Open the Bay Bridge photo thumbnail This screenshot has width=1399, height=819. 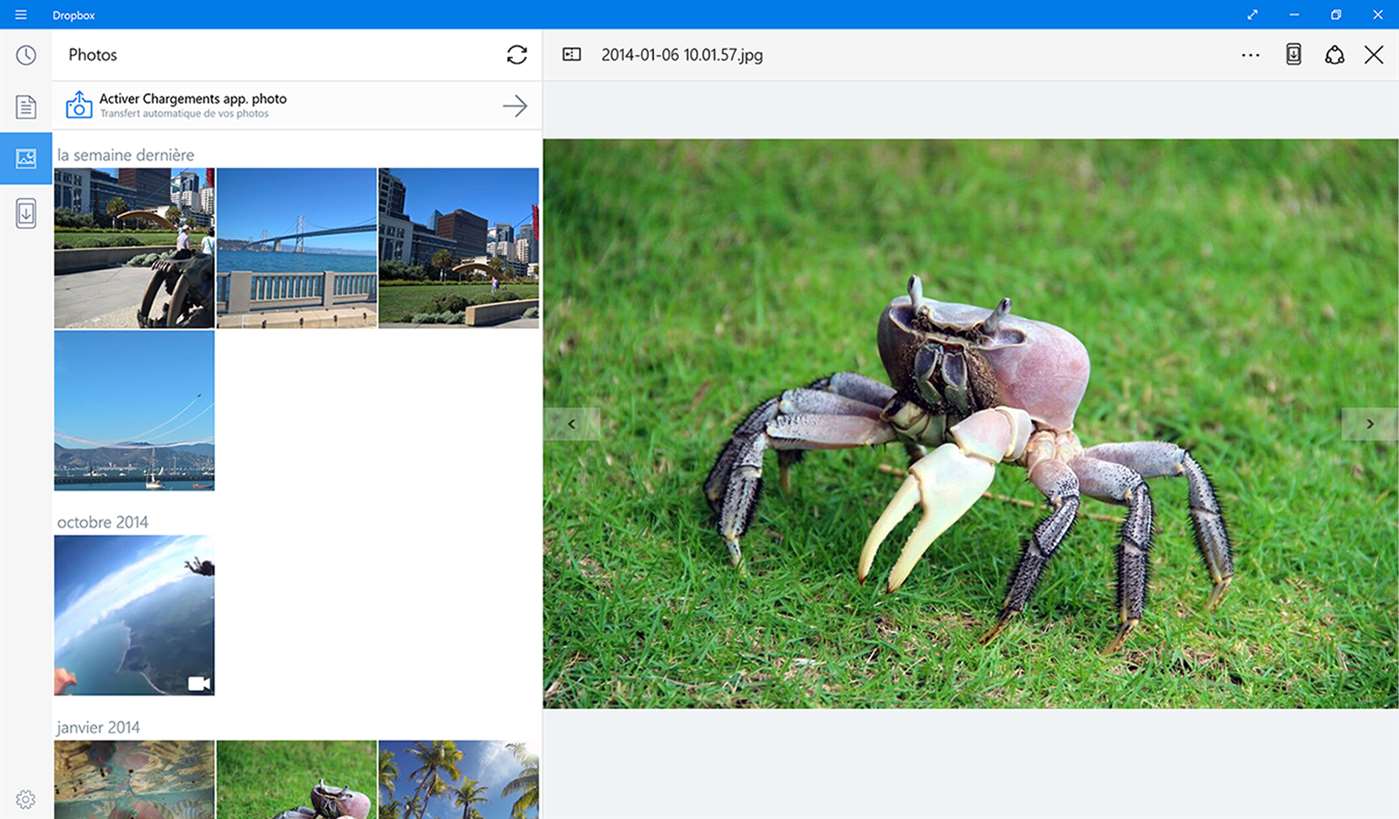point(297,248)
